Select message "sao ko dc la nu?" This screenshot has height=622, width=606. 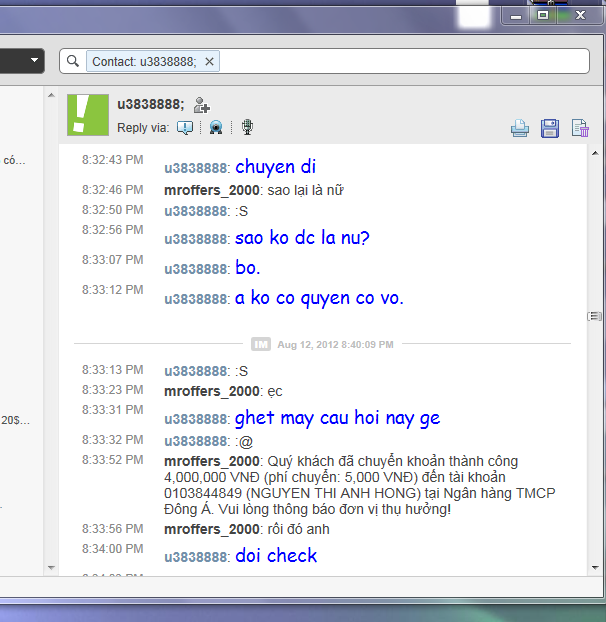point(302,238)
